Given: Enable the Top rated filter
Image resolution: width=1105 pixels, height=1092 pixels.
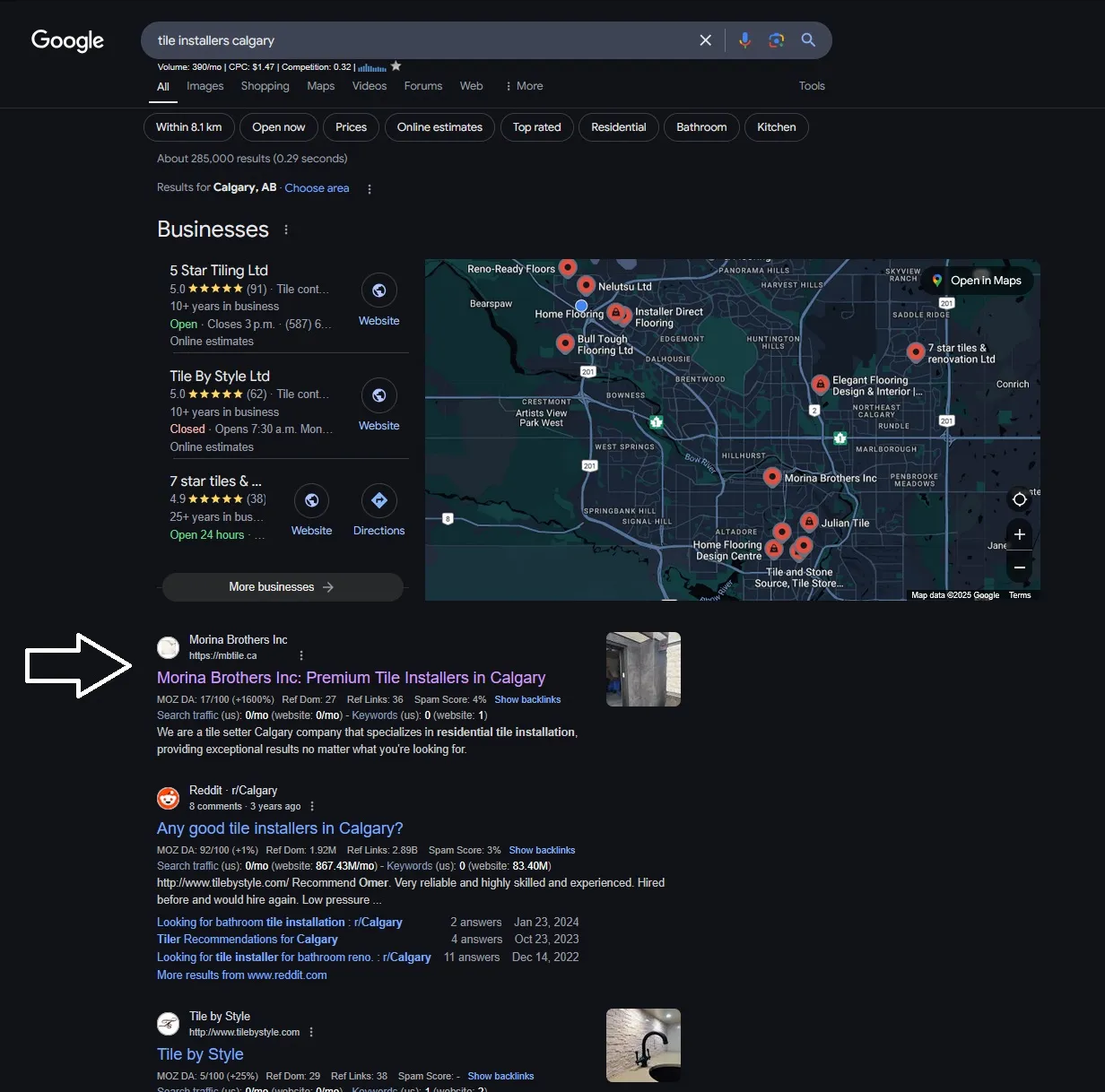Looking at the screenshot, I should click(x=536, y=126).
